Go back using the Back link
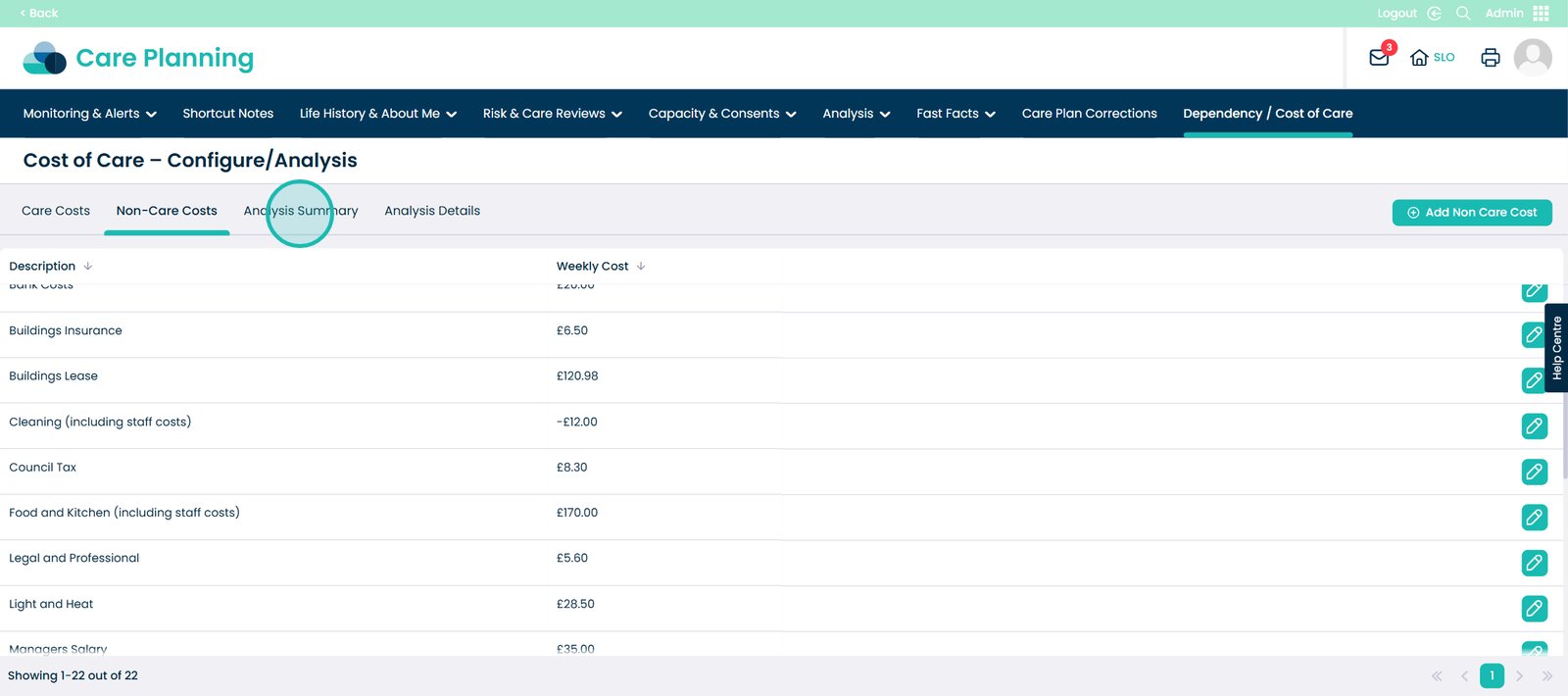The width and height of the screenshot is (1568, 696). coord(39,14)
